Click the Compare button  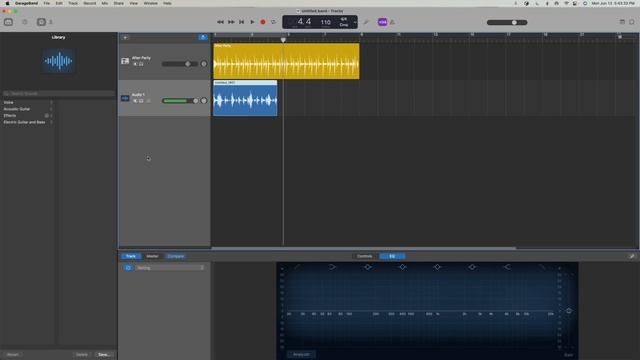(176, 256)
